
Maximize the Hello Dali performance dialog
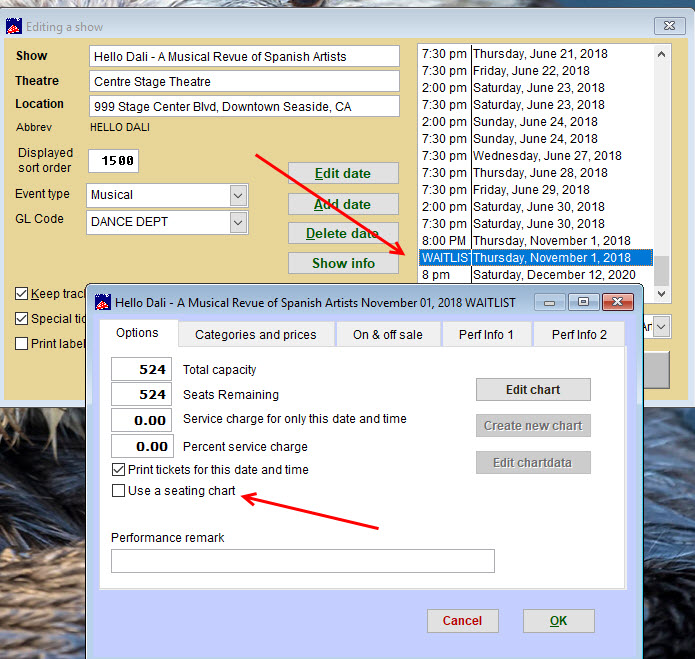click(583, 301)
